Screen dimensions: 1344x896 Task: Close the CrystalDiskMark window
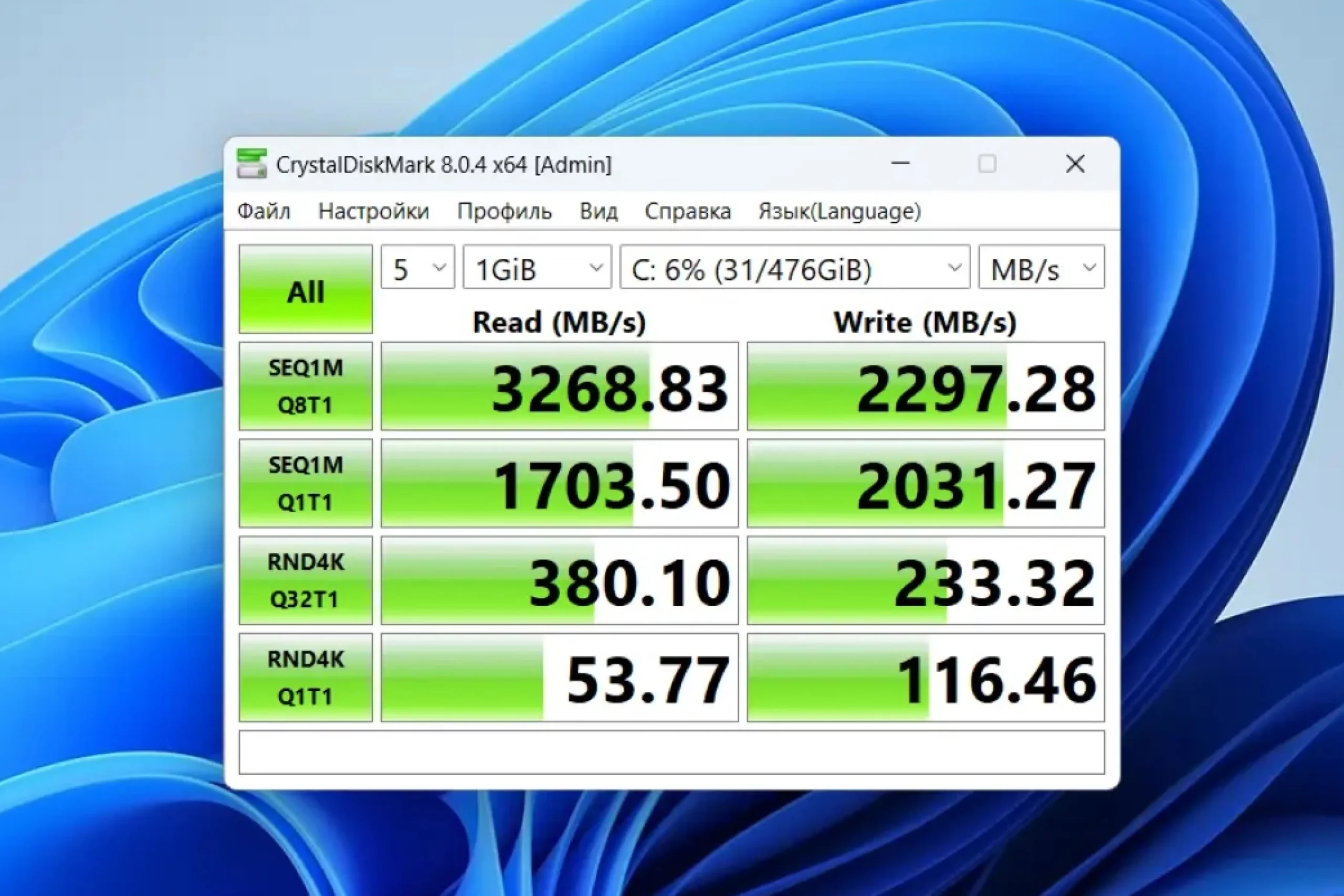pyautogui.click(x=1075, y=164)
